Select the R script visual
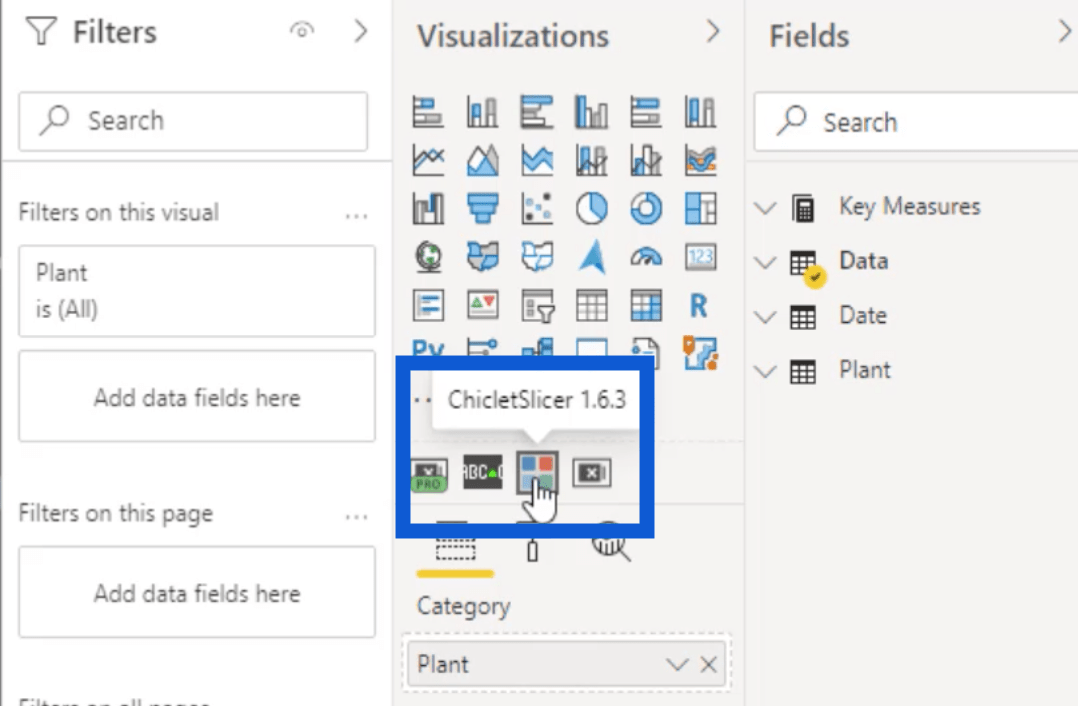 coord(700,305)
